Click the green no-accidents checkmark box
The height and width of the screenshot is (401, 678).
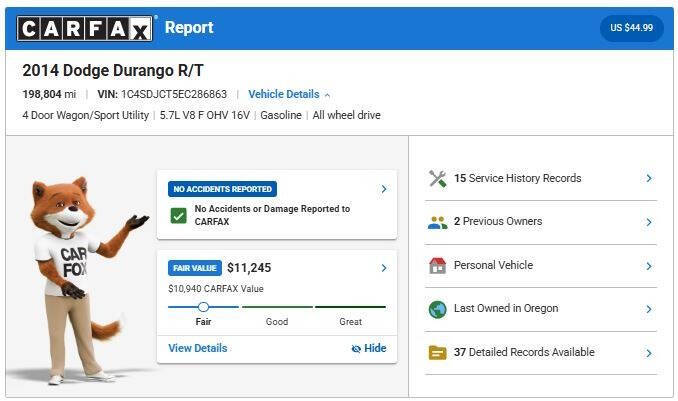coord(179,215)
